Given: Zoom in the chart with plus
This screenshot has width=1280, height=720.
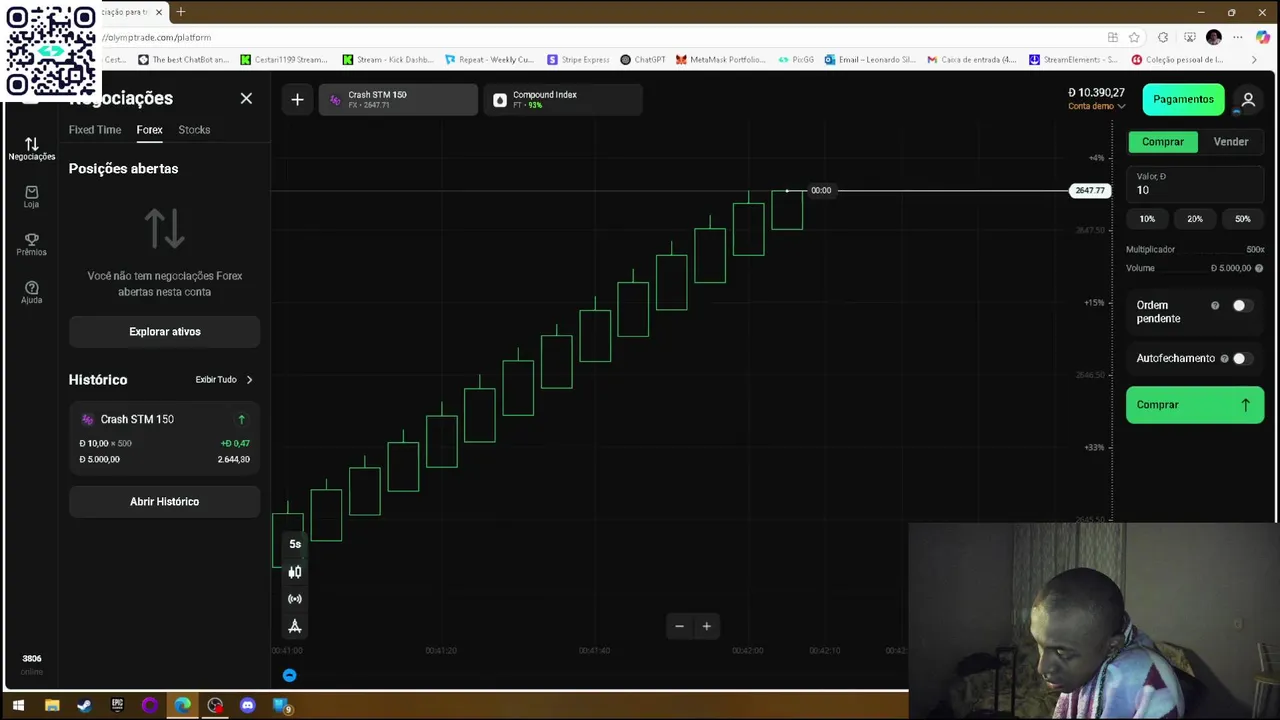Looking at the screenshot, I should coord(706,626).
